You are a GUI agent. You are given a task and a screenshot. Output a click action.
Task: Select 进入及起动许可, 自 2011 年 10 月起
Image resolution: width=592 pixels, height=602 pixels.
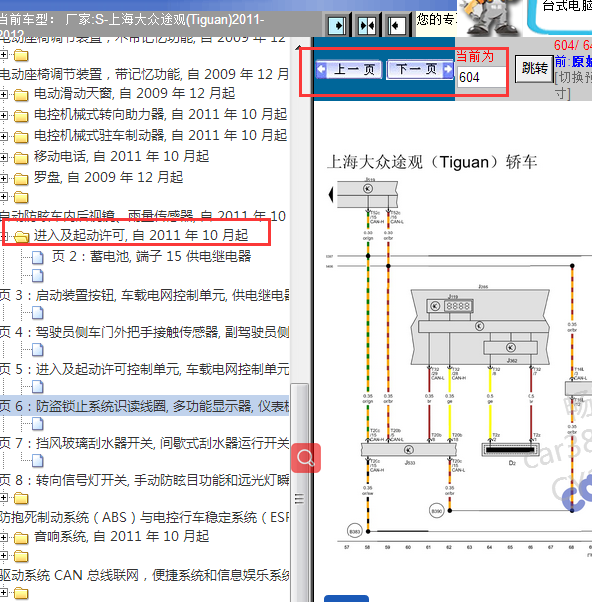click(x=141, y=235)
